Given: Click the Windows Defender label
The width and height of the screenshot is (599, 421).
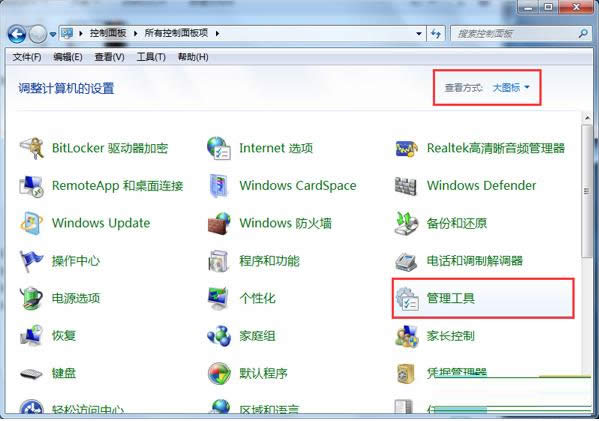Looking at the screenshot, I should pos(481,186).
